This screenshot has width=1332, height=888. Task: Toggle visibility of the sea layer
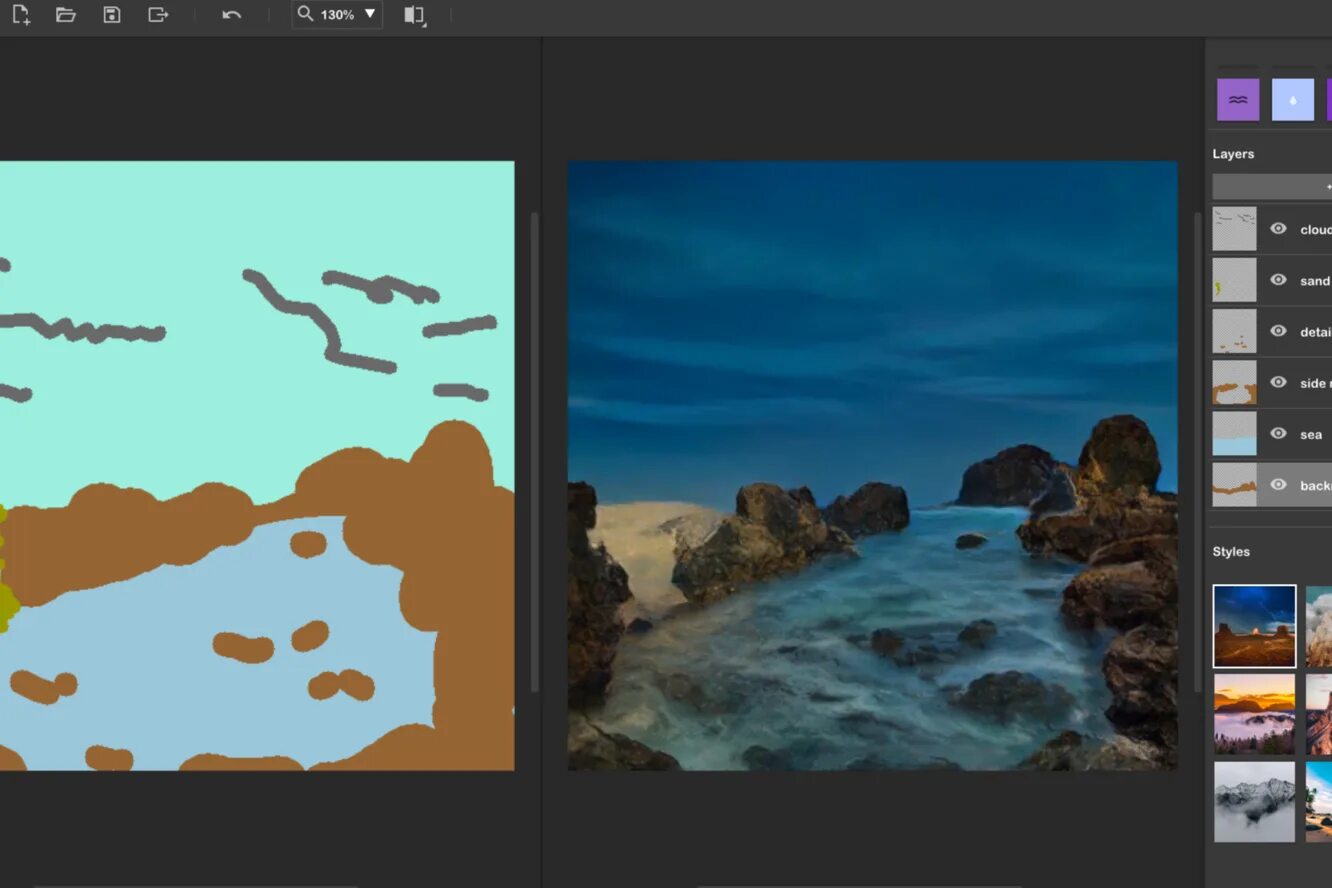click(1278, 433)
